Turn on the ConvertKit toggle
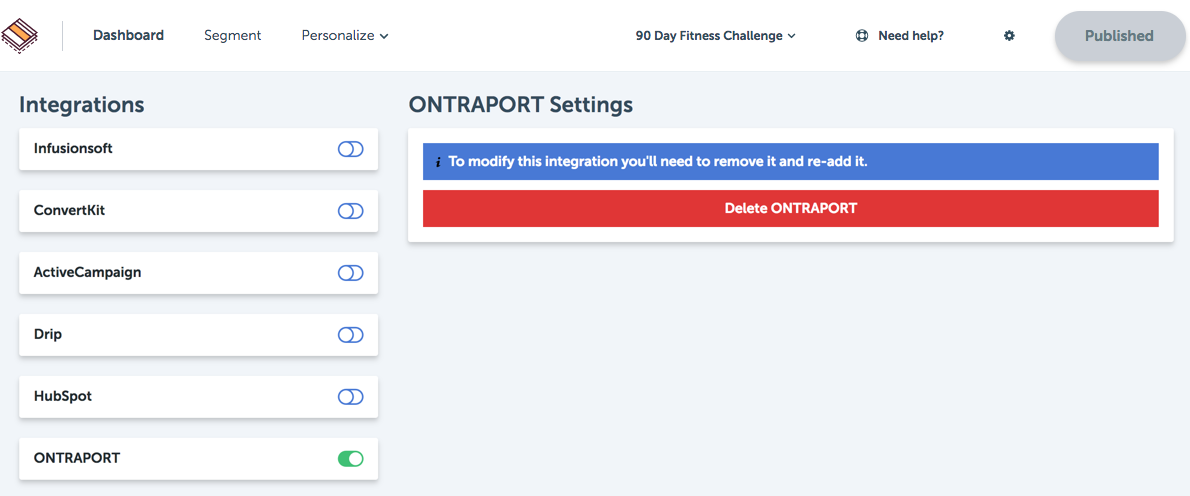Image resolution: width=1190 pixels, height=496 pixels. click(x=351, y=212)
